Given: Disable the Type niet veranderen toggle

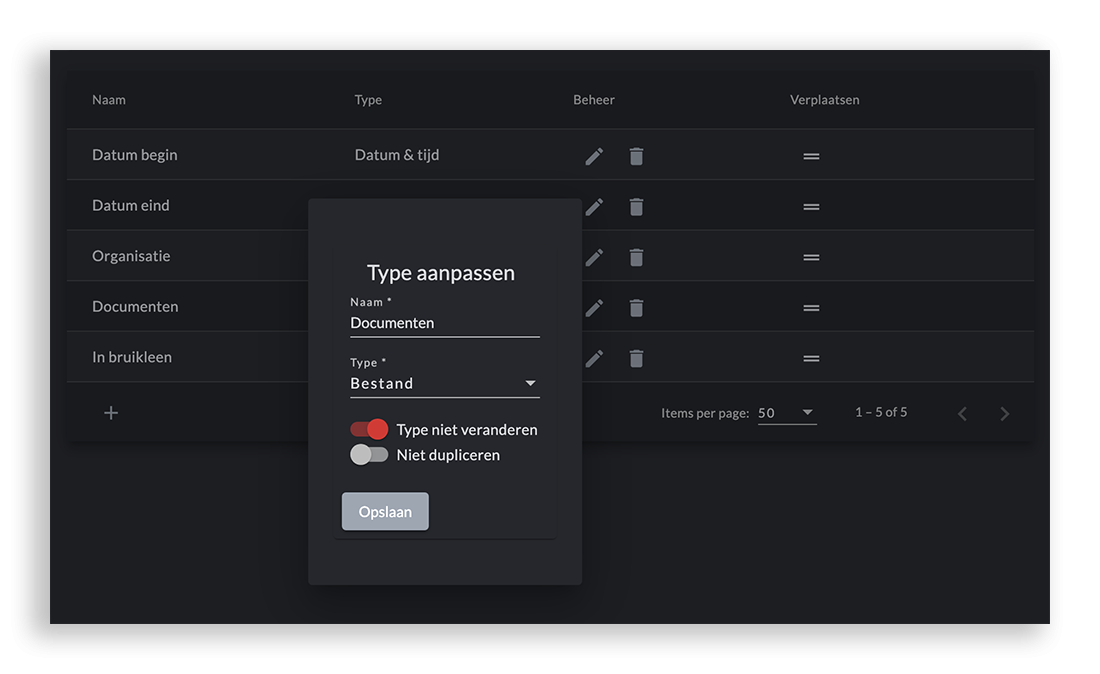Looking at the screenshot, I should point(369,428).
